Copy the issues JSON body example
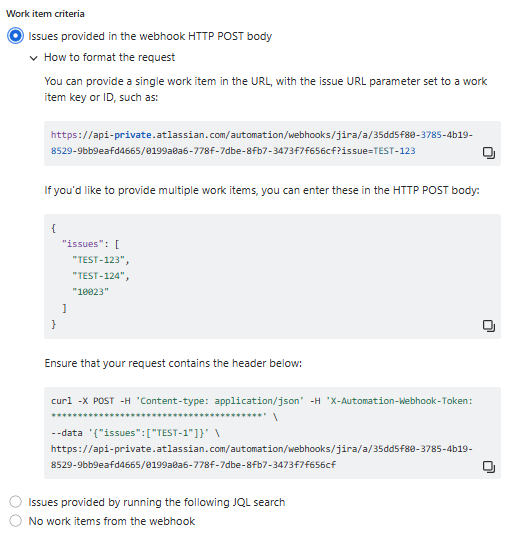Screen dimensions: 513x541 point(489,326)
